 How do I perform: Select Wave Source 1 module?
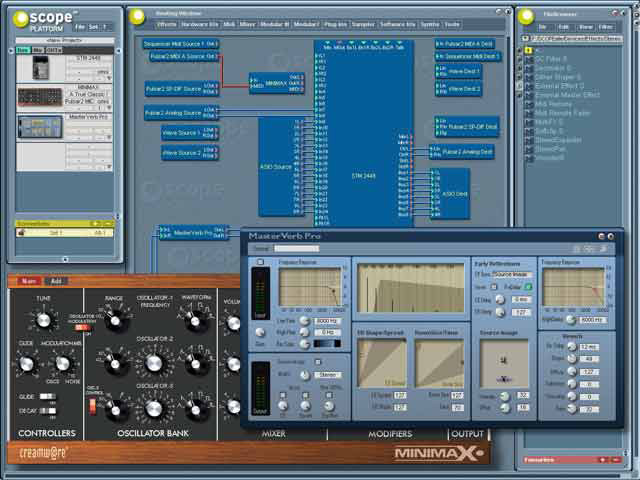[190, 133]
